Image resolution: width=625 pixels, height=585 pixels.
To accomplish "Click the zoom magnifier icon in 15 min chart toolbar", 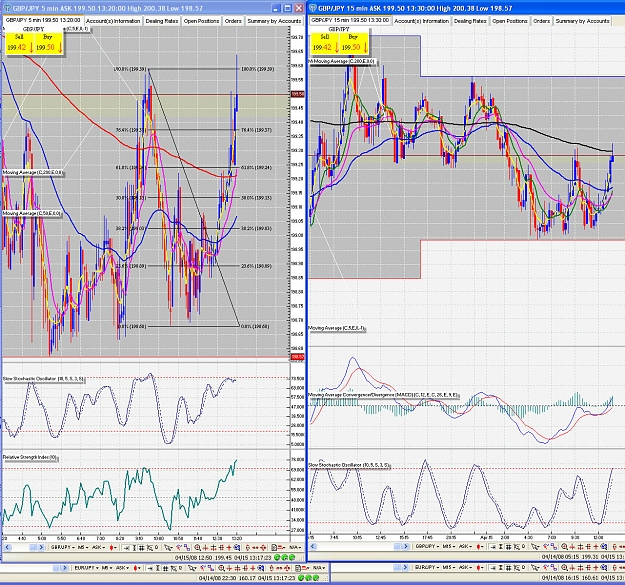I will pyautogui.click(x=564, y=546).
